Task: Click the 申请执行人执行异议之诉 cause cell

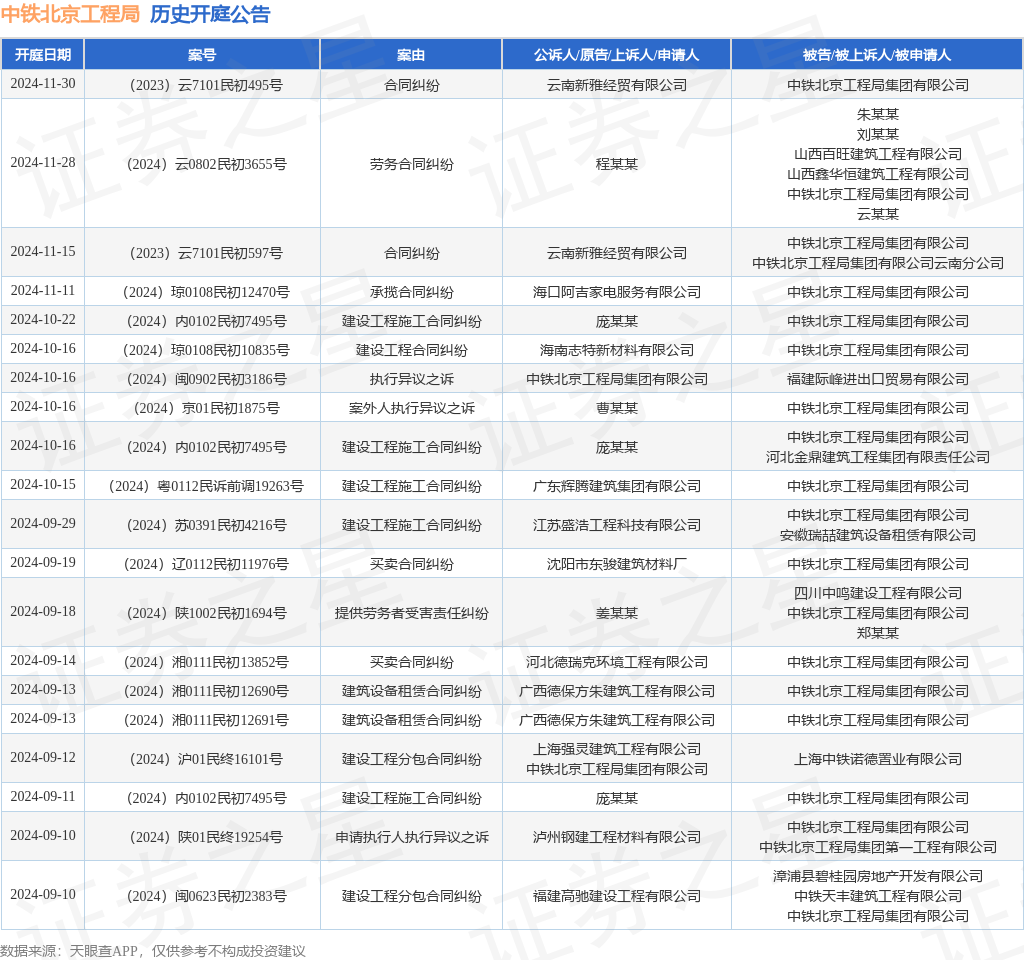Action: [411, 838]
